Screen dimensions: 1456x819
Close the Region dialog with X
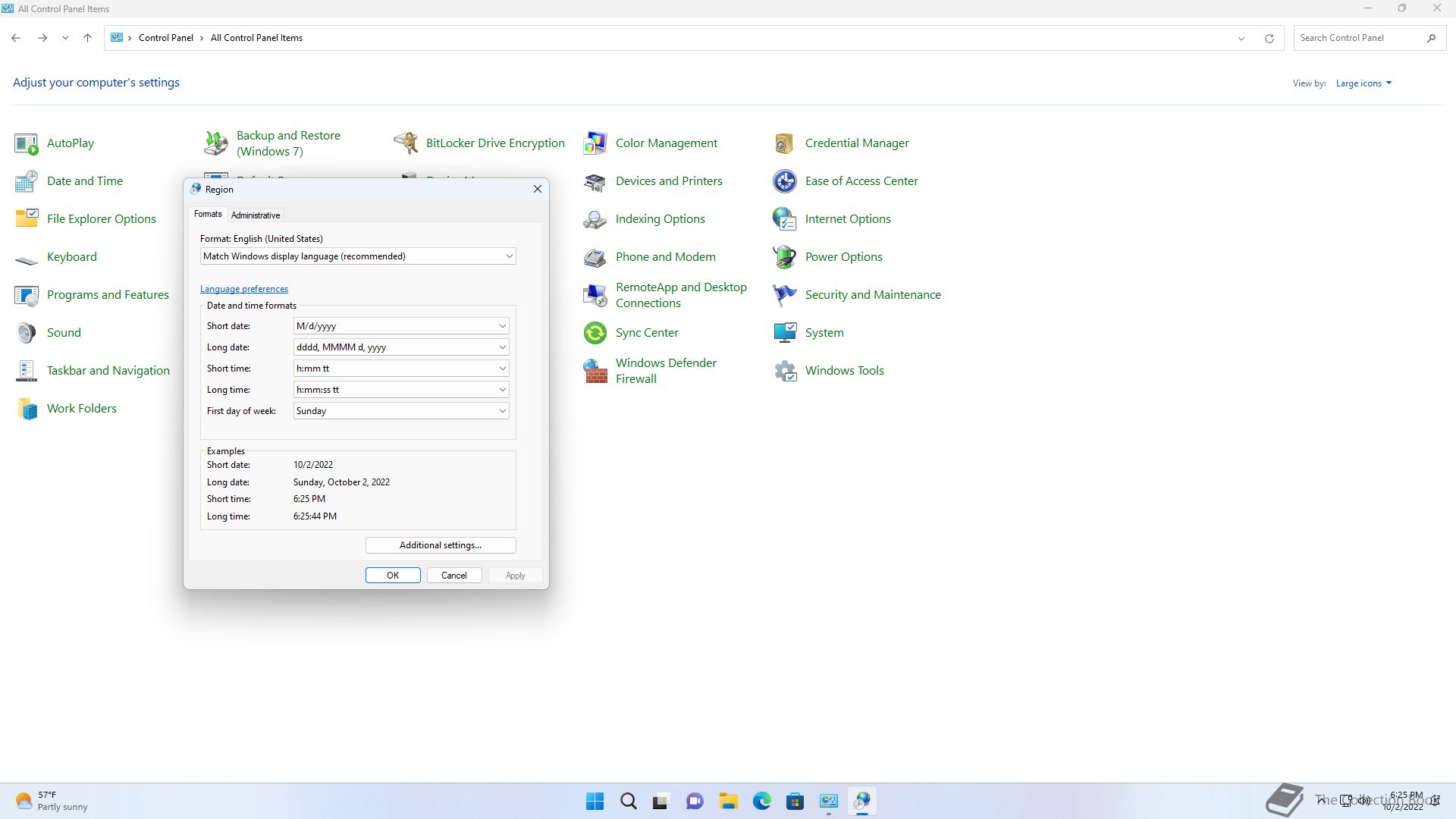coord(538,189)
